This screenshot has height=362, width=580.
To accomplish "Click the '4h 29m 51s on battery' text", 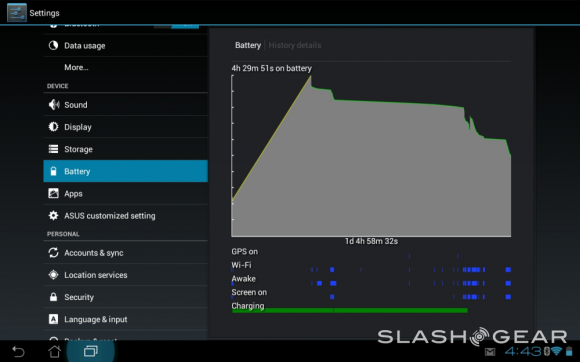I will pos(272,68).
